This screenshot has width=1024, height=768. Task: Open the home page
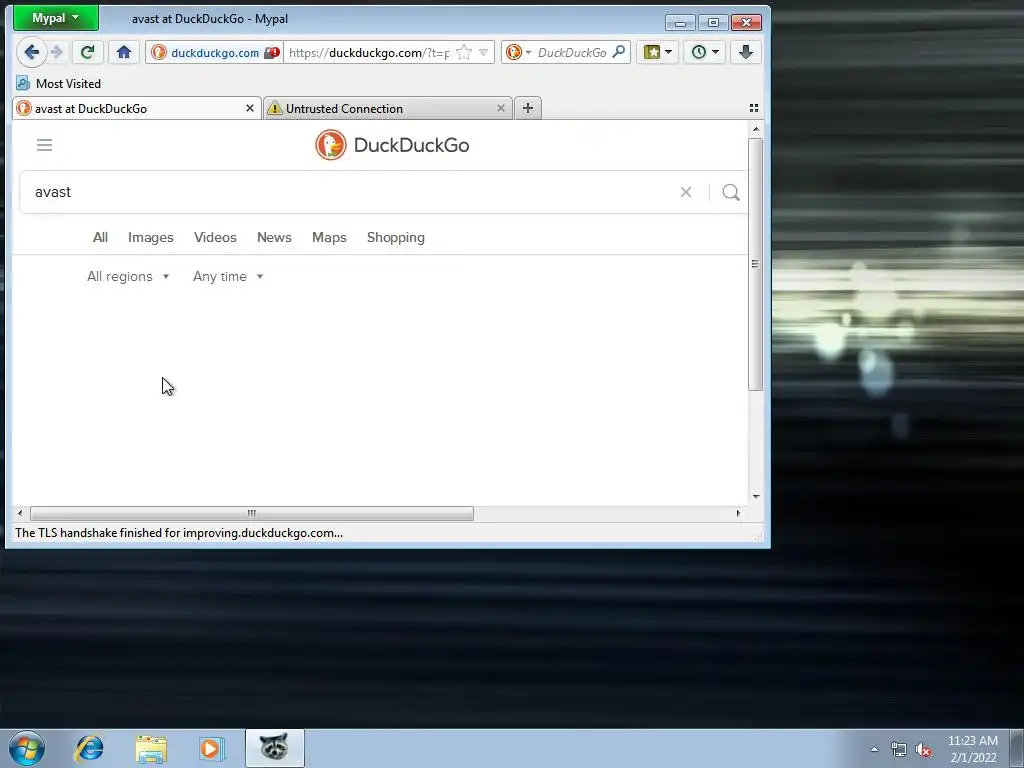[x=123, y=52]
